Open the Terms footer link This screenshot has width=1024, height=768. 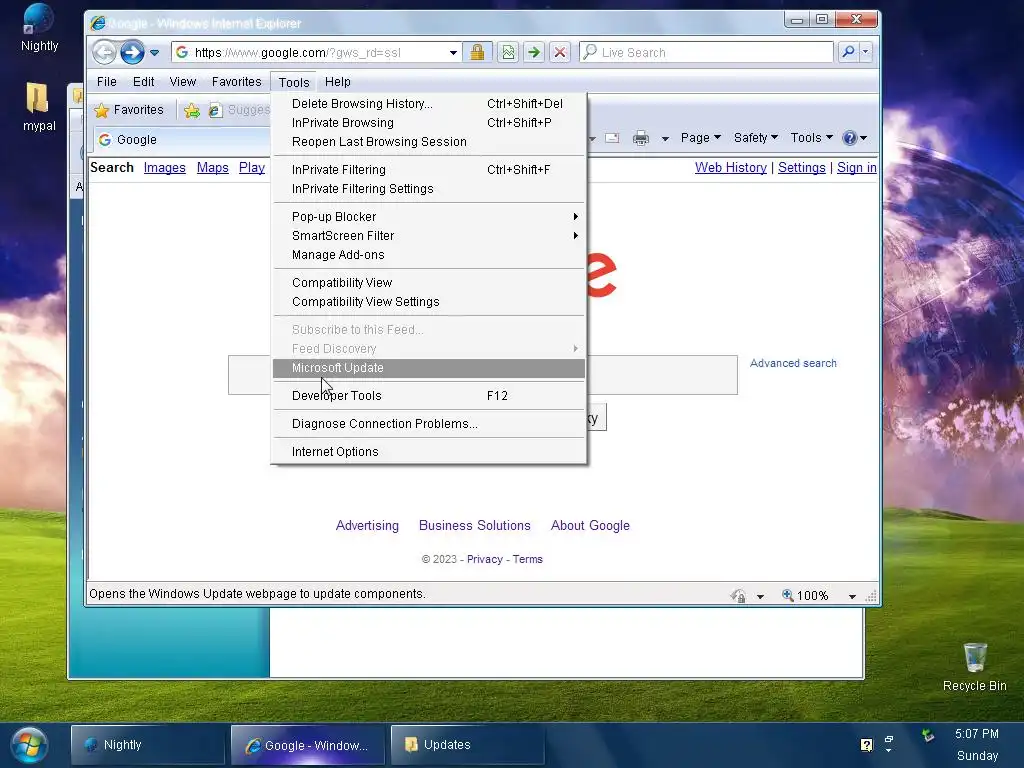click(528, 559)
